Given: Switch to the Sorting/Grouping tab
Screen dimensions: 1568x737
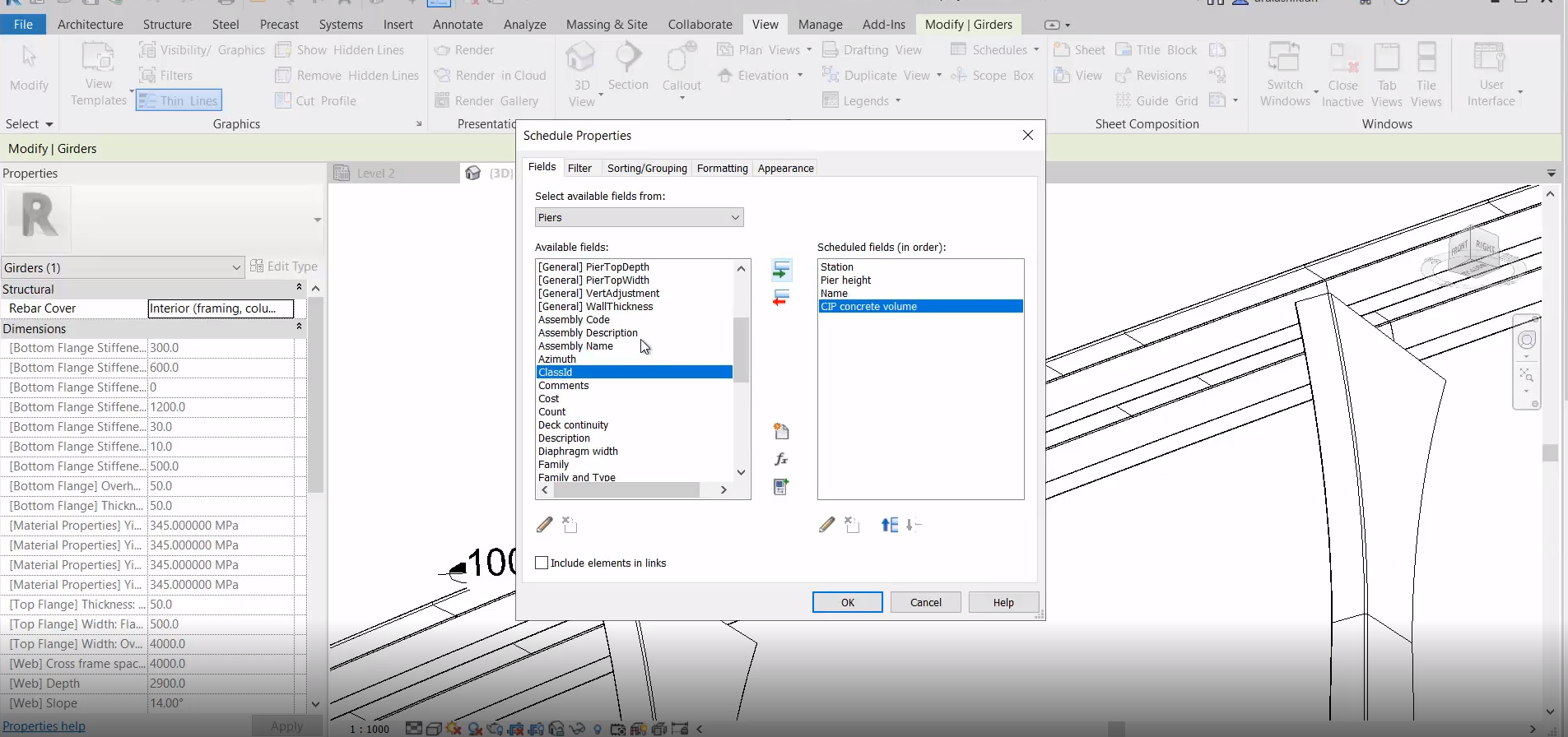Looking at the screenshot, I should click(647, 168).
